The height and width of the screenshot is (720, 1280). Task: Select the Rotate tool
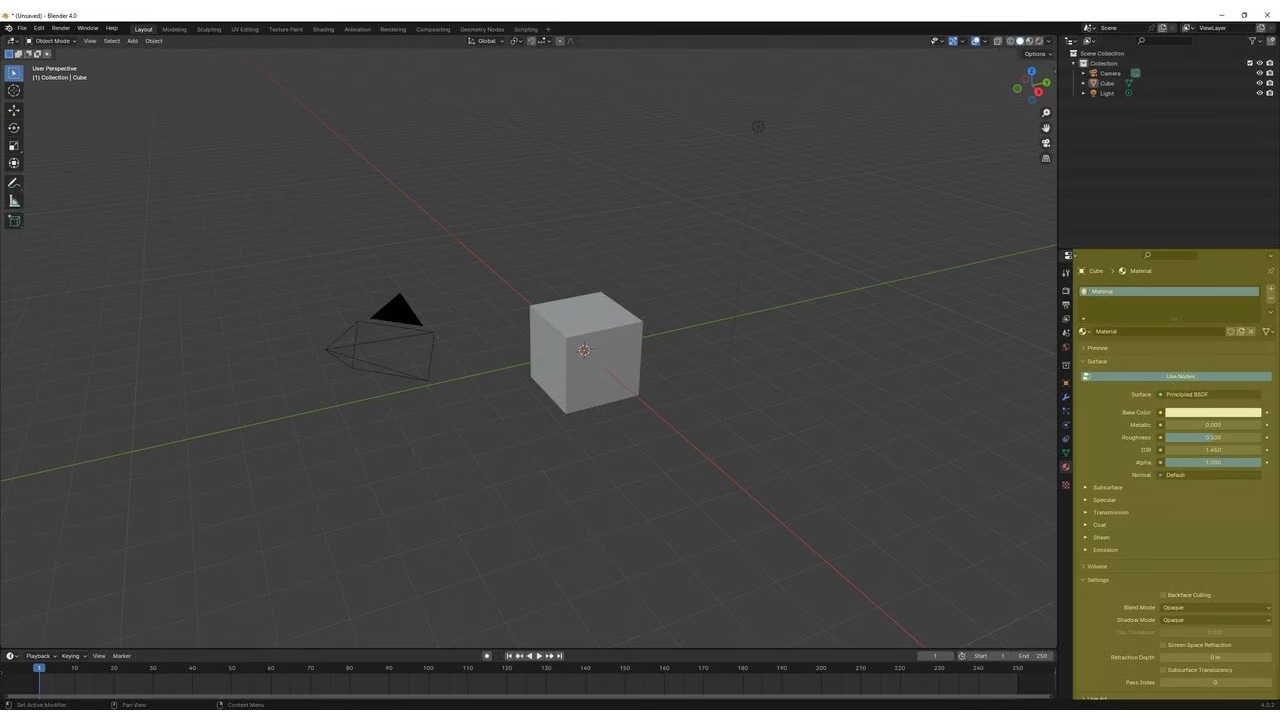point(14,128)
